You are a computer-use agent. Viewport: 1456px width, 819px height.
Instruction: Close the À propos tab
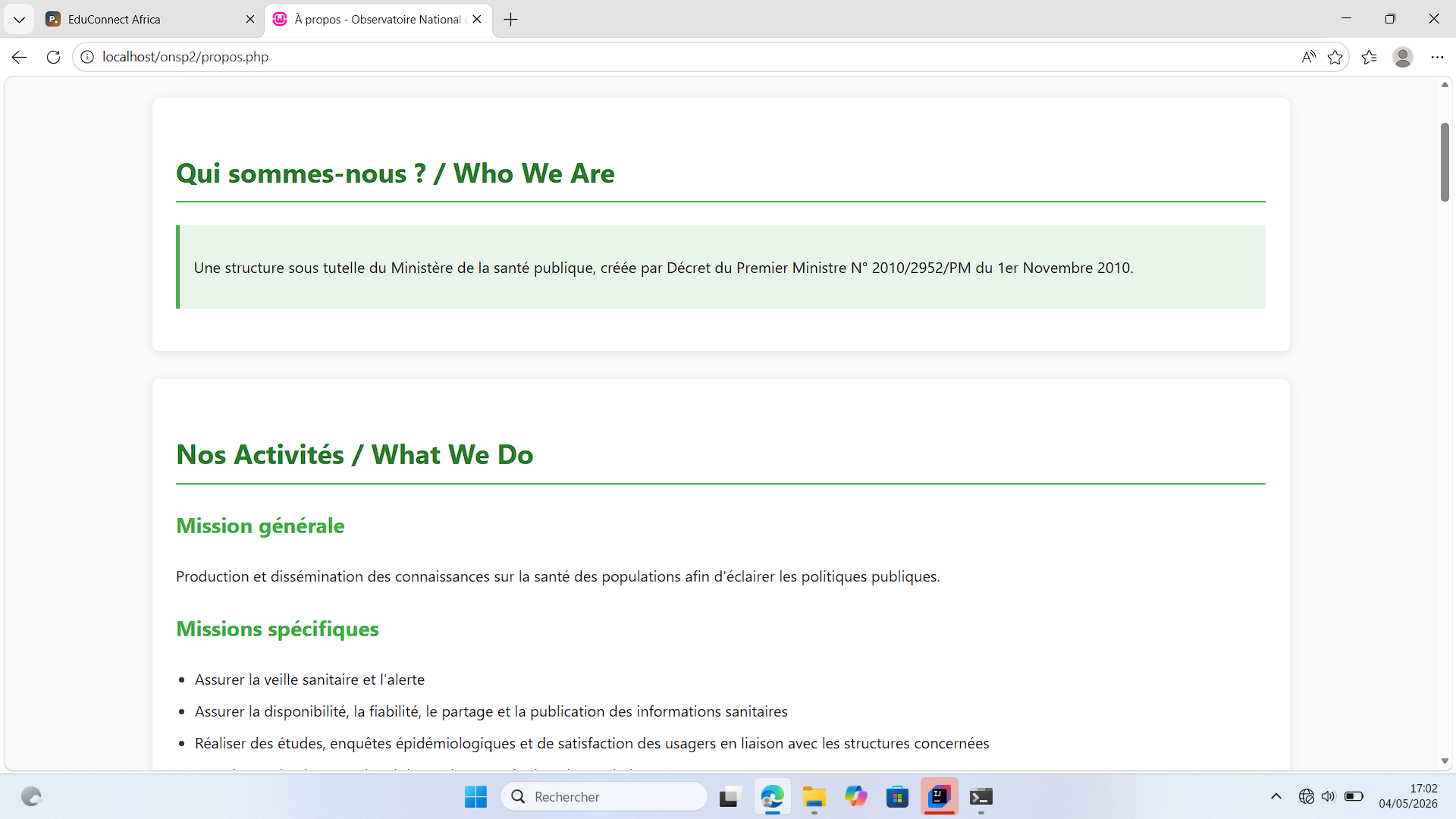click(477, 20)
